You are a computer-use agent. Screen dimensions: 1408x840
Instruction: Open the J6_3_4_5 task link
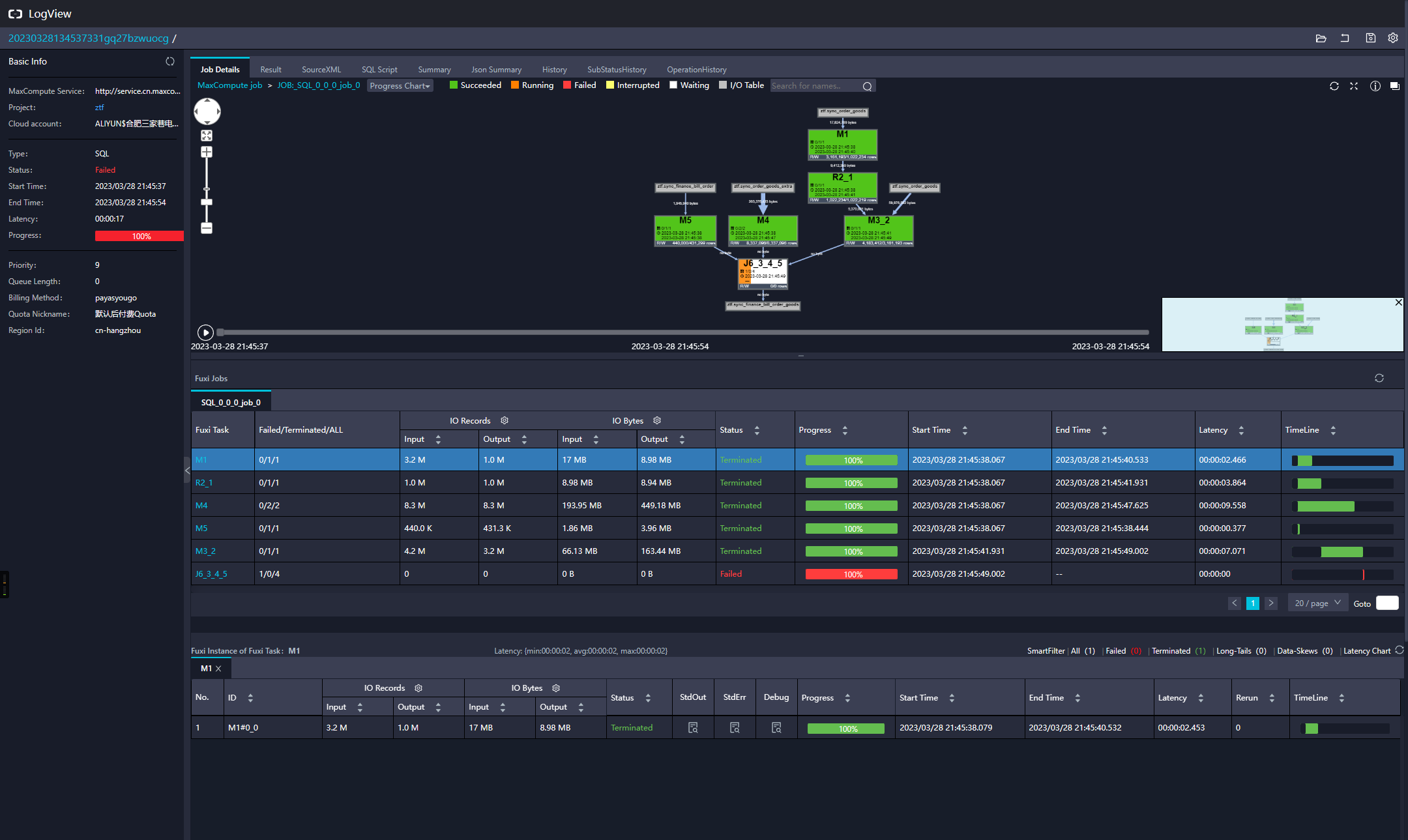tap(211, 574)
